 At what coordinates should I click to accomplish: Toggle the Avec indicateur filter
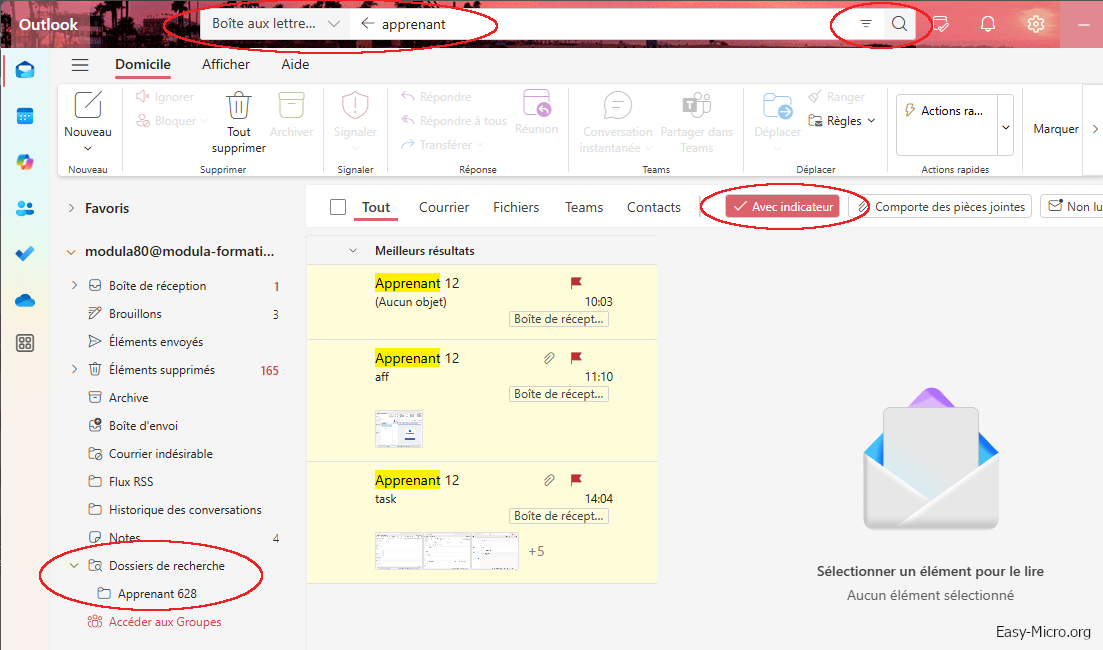(x=782, y=207)
